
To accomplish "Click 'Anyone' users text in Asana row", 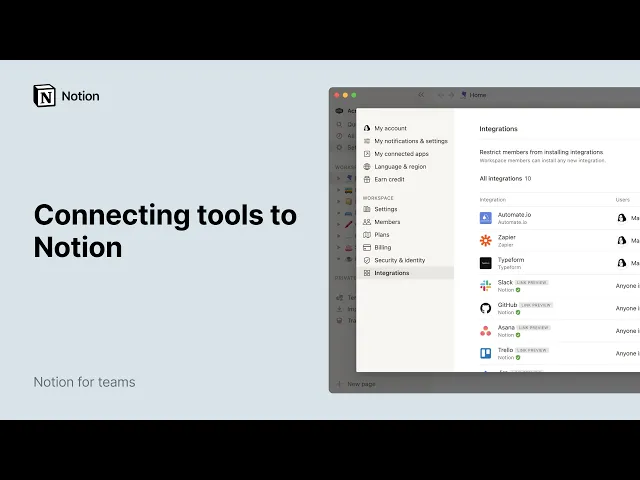I will point(627,331).
